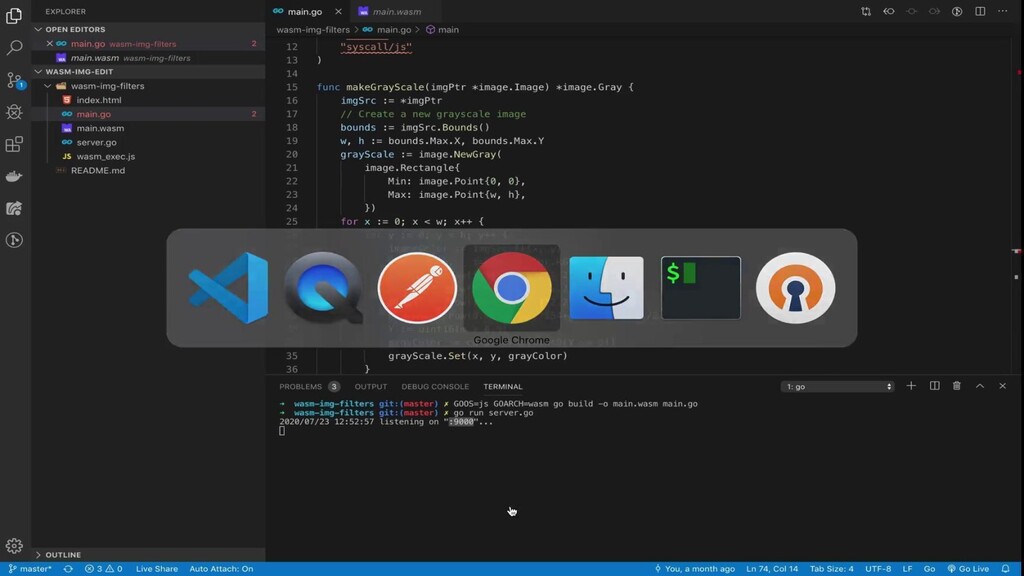Switch to the main.wasm editor tab
Screen dimensions: 1024x576
pos(396,12)
